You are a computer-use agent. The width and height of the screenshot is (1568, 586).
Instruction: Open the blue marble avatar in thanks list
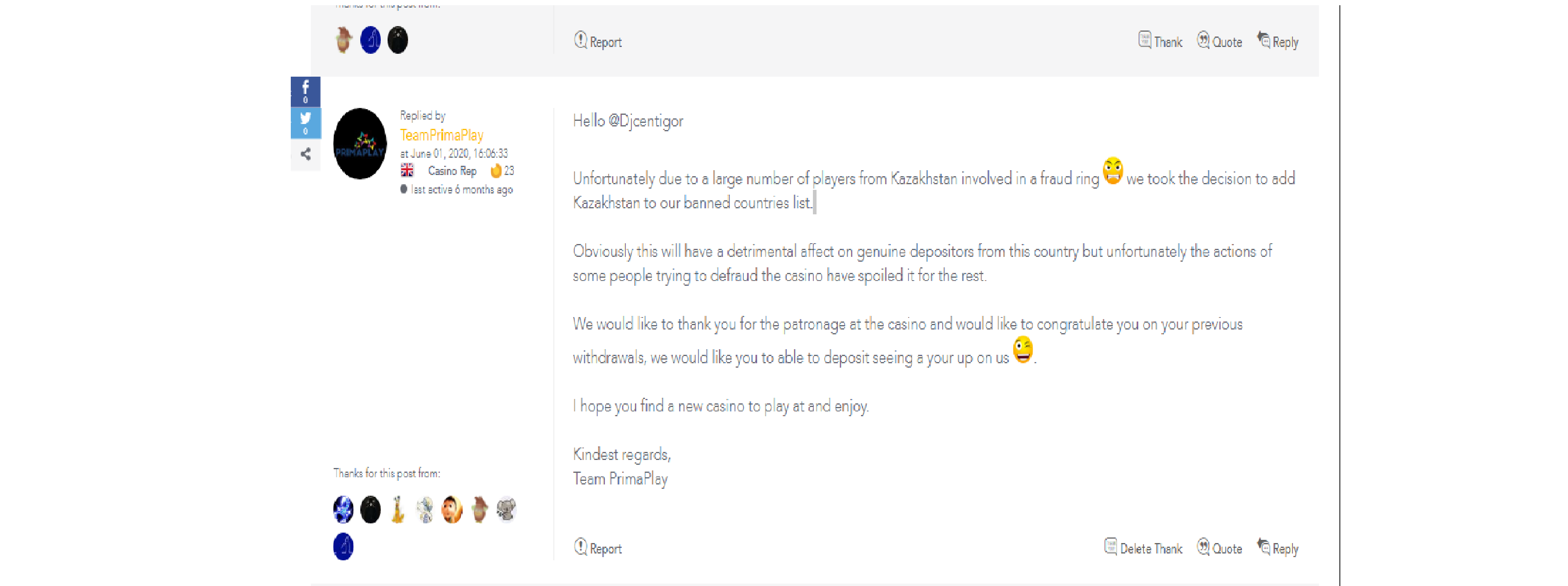343,509
